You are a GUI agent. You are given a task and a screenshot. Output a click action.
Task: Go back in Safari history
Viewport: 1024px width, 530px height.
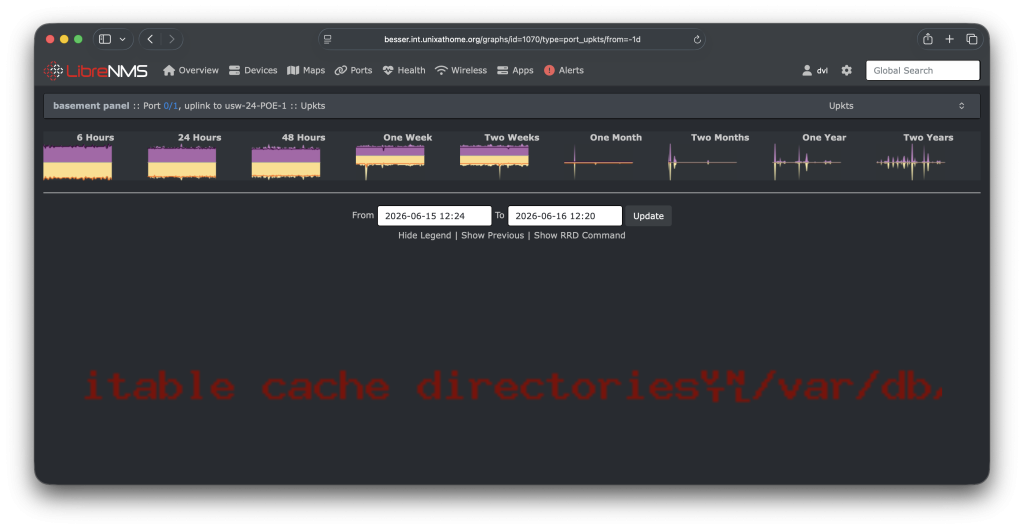click(150, 39)
